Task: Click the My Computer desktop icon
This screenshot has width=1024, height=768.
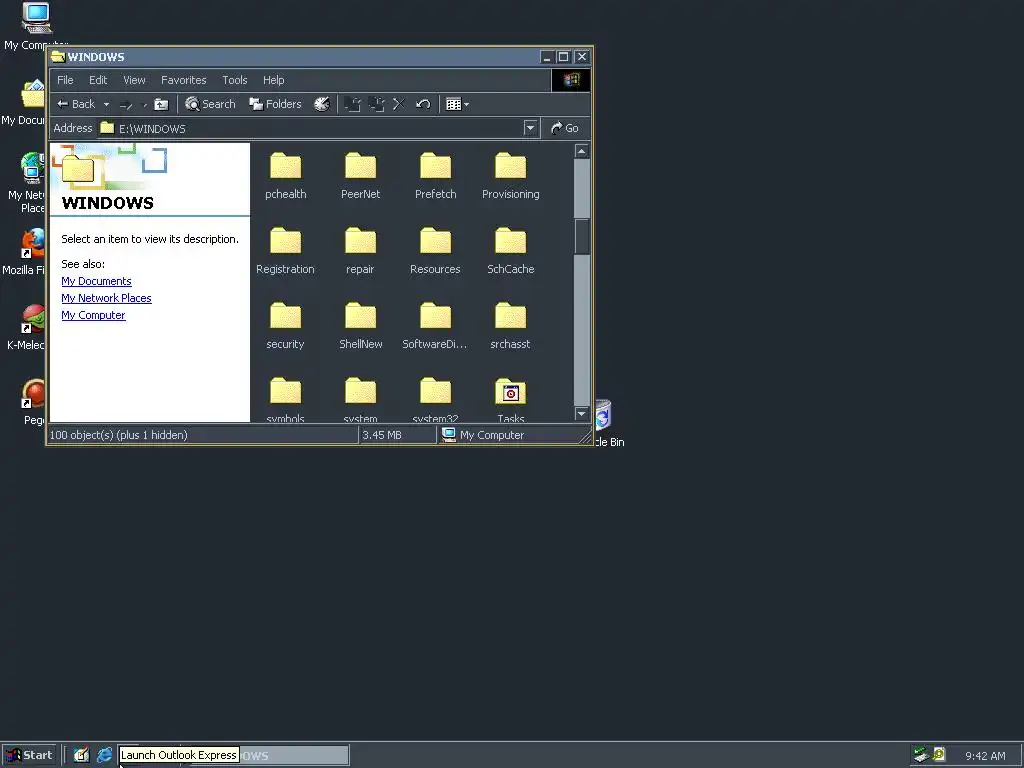Action: [36, 26]
